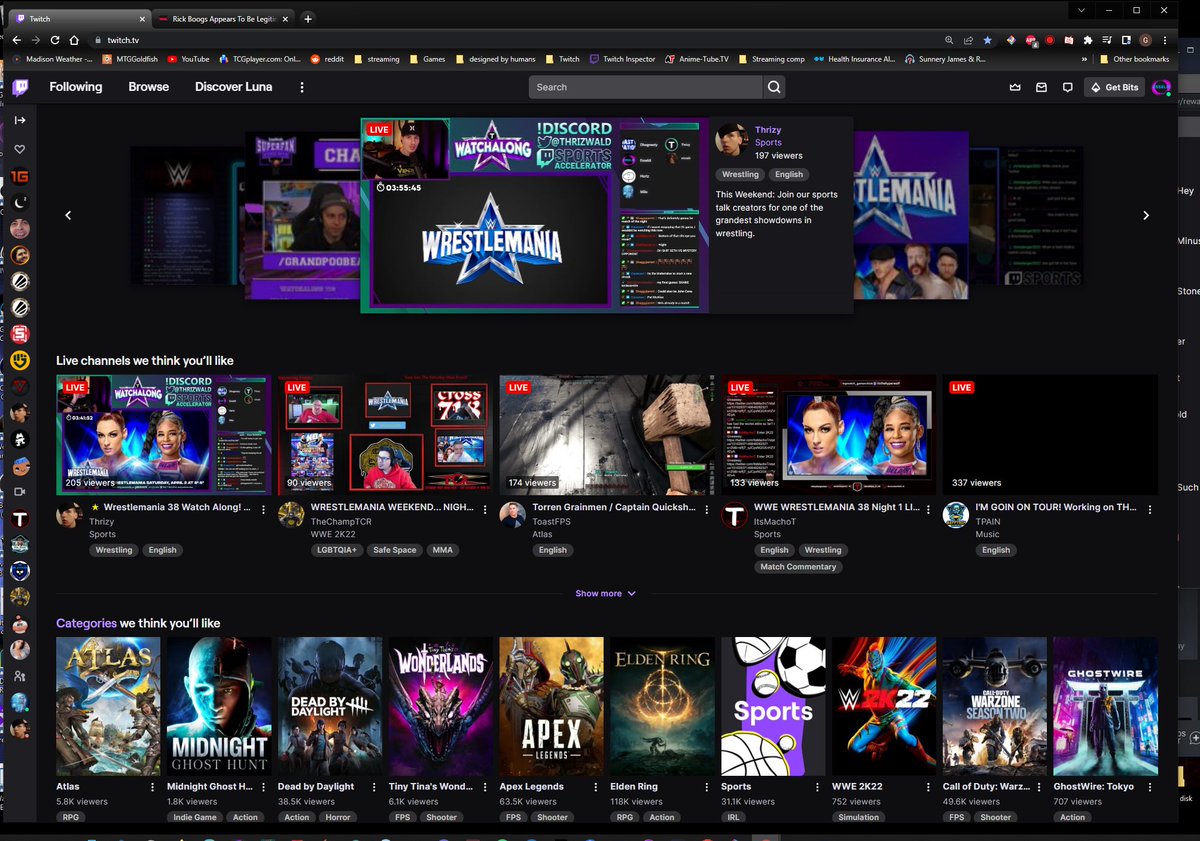1200x841 pixels.
Task: Reload the twitch.tv page
Action: point(56,40)
